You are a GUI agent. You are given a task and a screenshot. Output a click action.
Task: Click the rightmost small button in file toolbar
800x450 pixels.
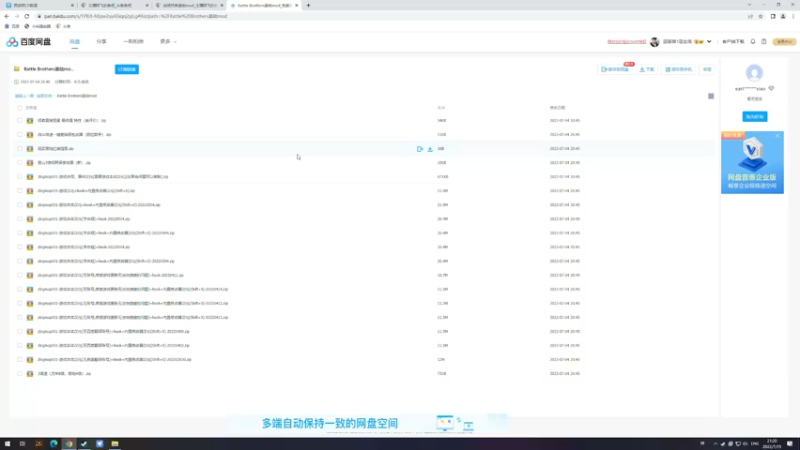[x=707, y=69]
